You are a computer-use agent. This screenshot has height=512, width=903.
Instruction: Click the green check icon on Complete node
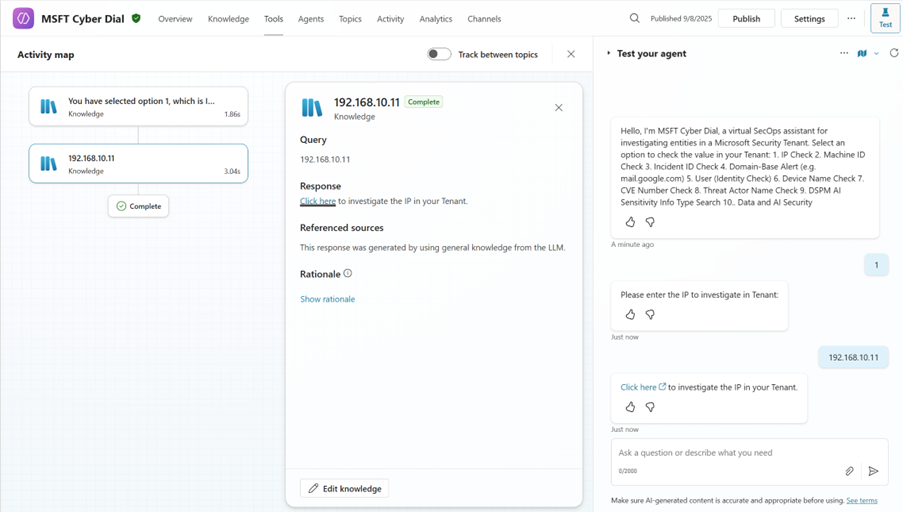121,206
